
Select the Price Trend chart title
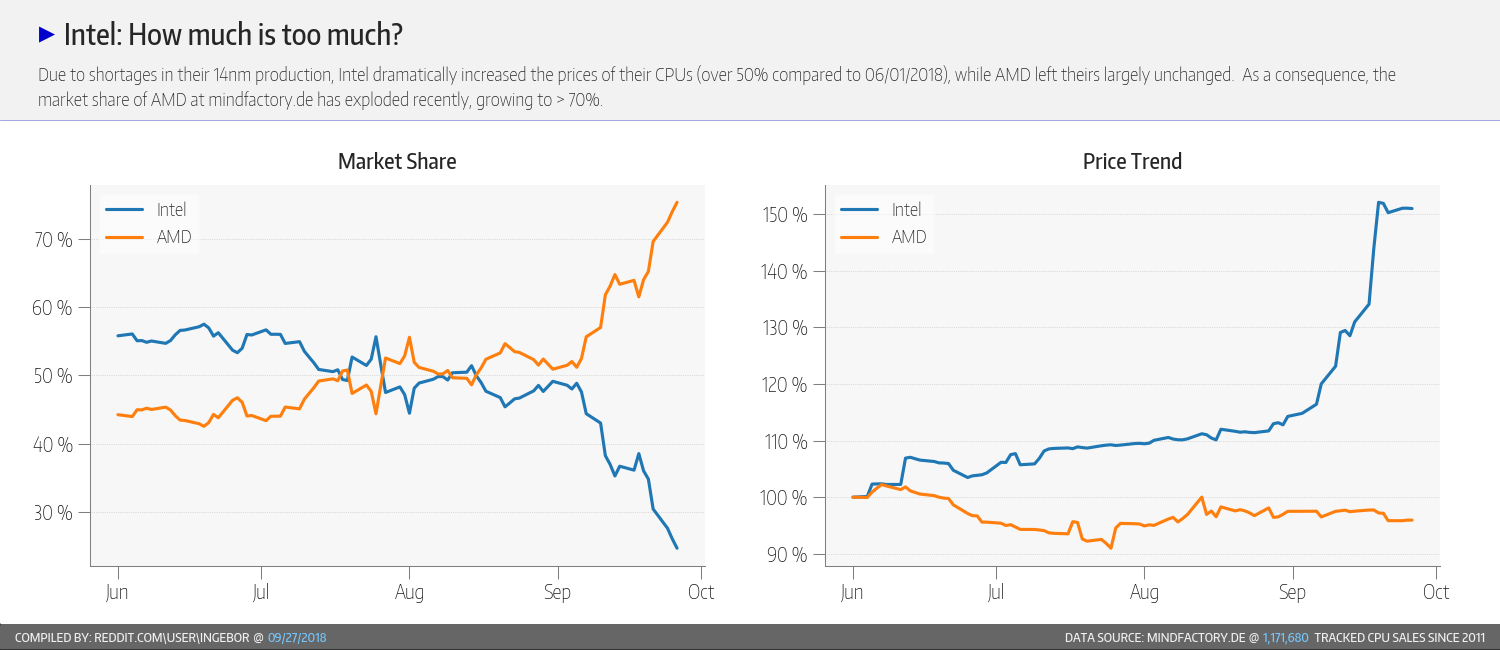[x=1132, y=161]
